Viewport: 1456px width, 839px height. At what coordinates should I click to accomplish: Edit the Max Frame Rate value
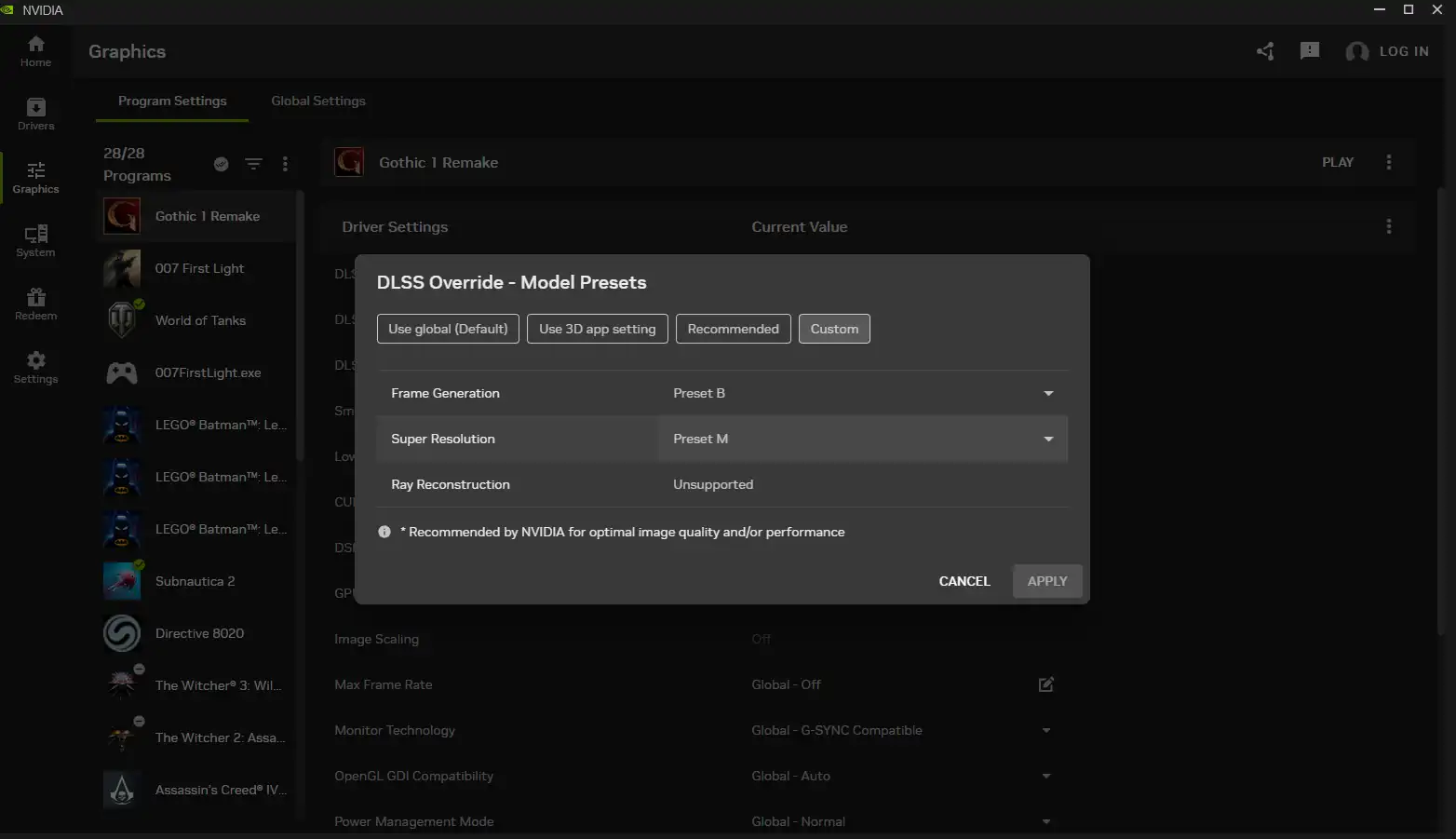(x=1046, y=684)
